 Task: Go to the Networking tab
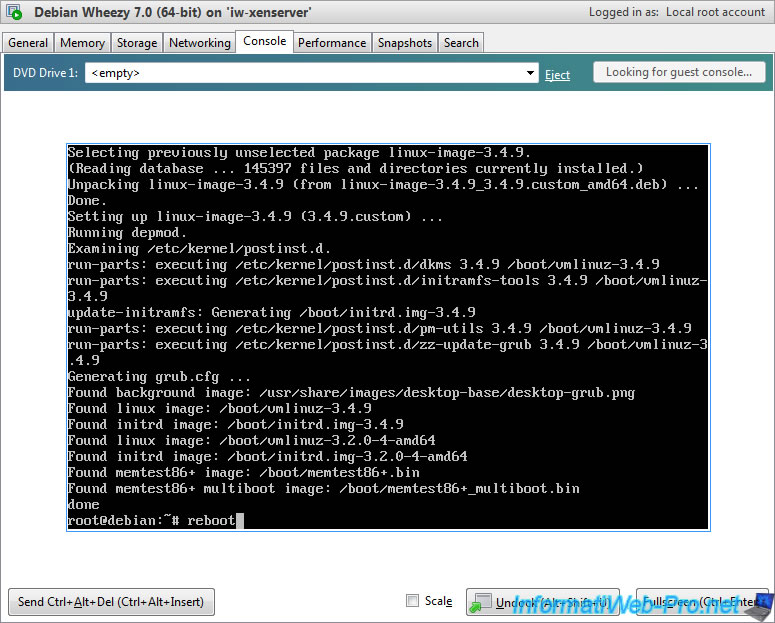tap(200, 43)
